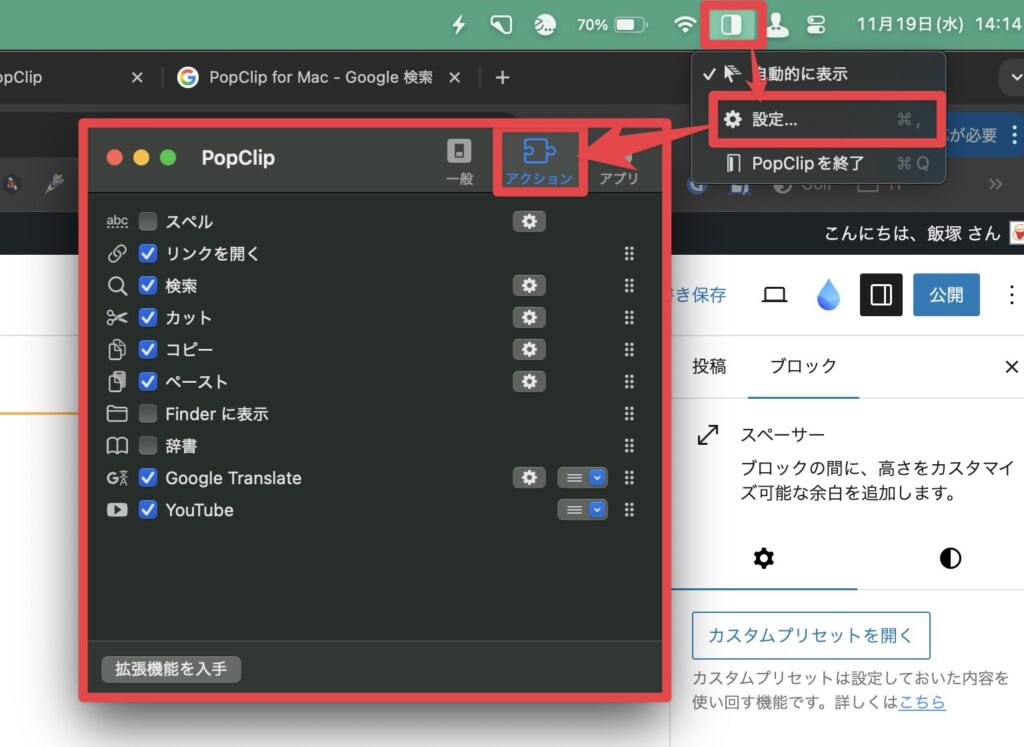Open a new browser tab
Screen dimensions: 1024x747
point(502,78)
